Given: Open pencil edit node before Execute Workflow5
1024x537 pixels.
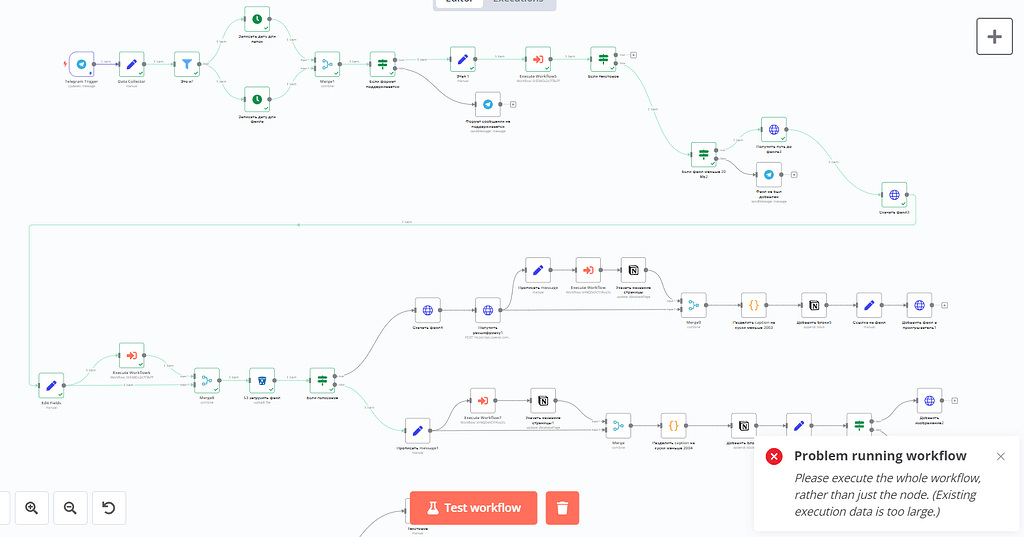Looking at the screenshot, I should coord(463,59).
